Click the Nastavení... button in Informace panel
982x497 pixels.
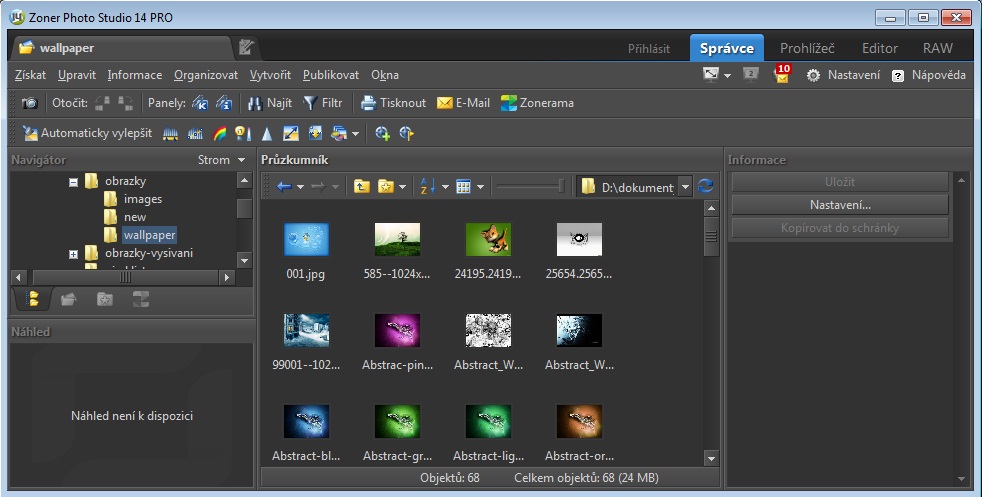point(839,205)
